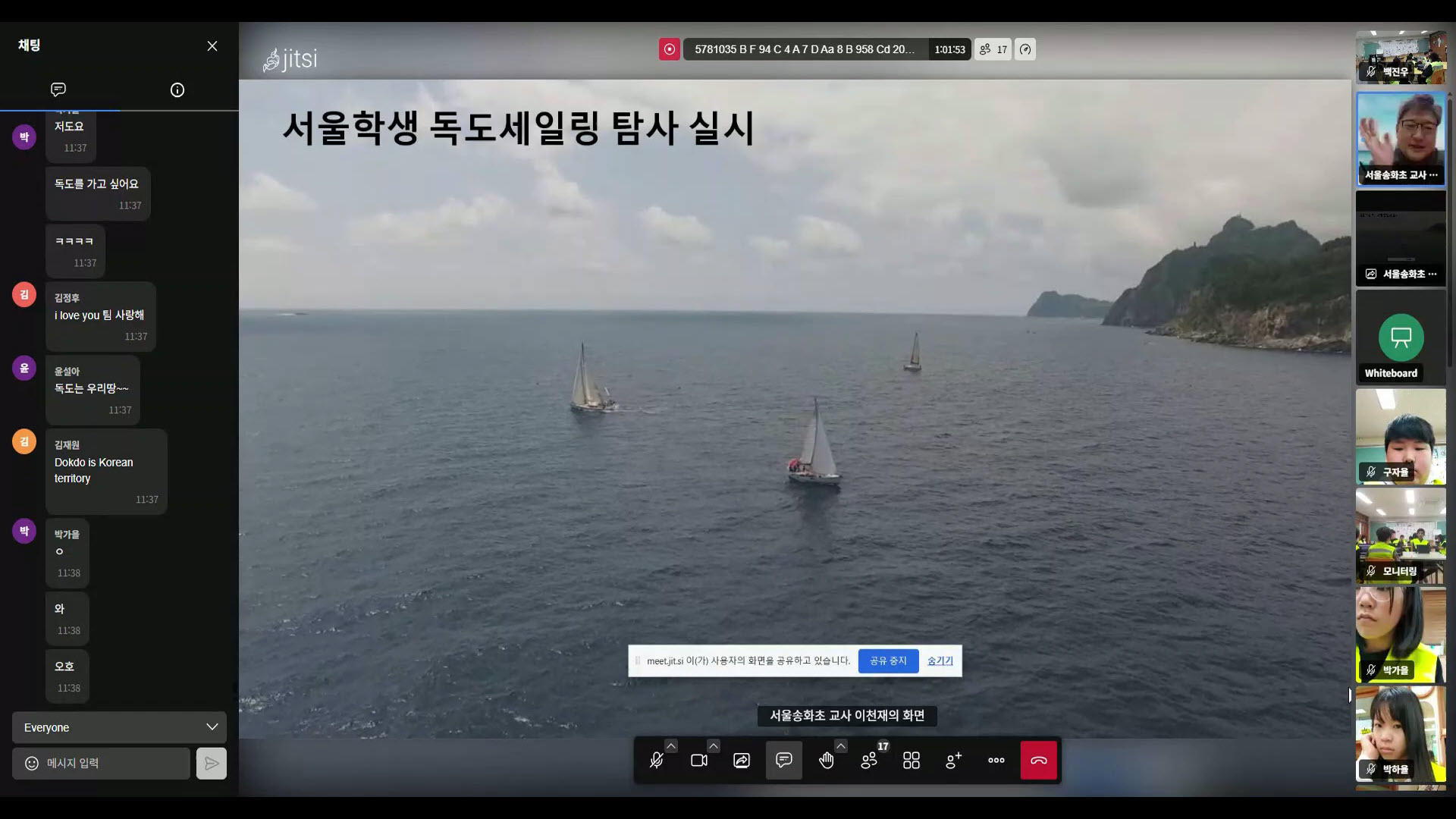
Task: Toggle screen sharing from the toolbar
Action: coord(742,761)
